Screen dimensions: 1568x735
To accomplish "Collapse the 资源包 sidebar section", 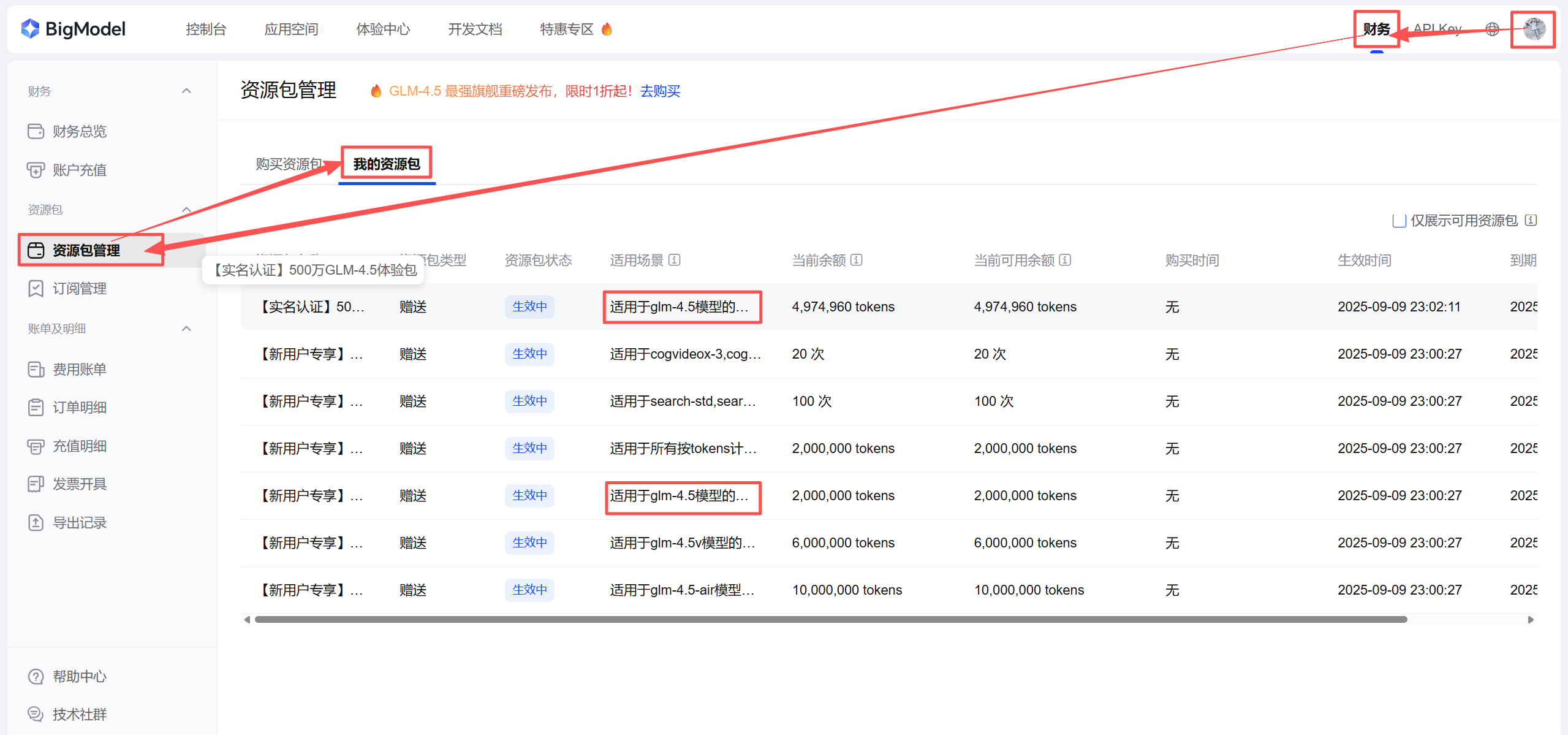I will (187, 210).
